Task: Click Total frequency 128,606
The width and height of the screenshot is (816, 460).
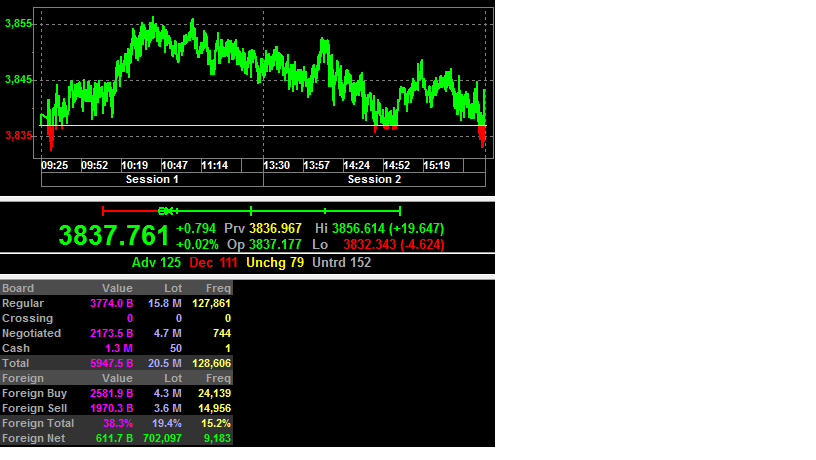Action: point(211,363)
